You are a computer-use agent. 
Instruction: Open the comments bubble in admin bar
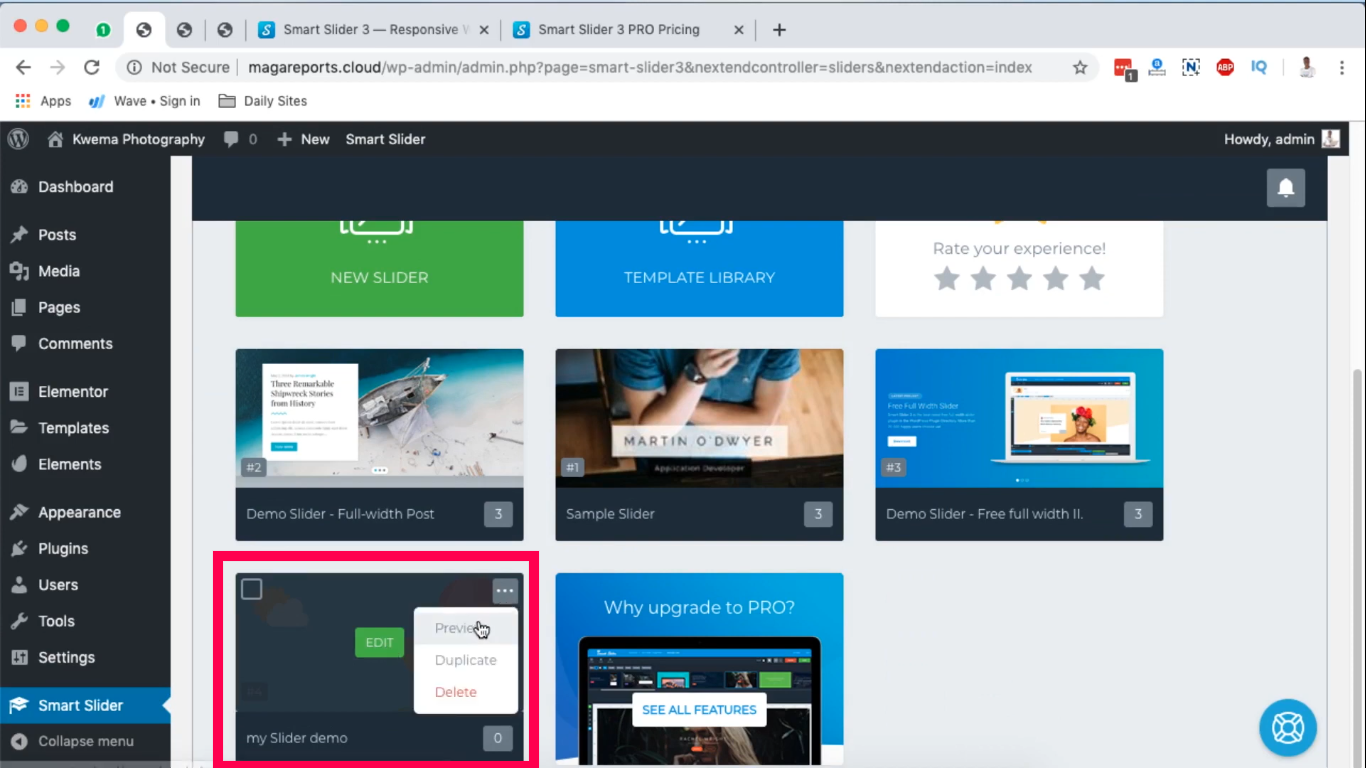click(x=240, y=139)
